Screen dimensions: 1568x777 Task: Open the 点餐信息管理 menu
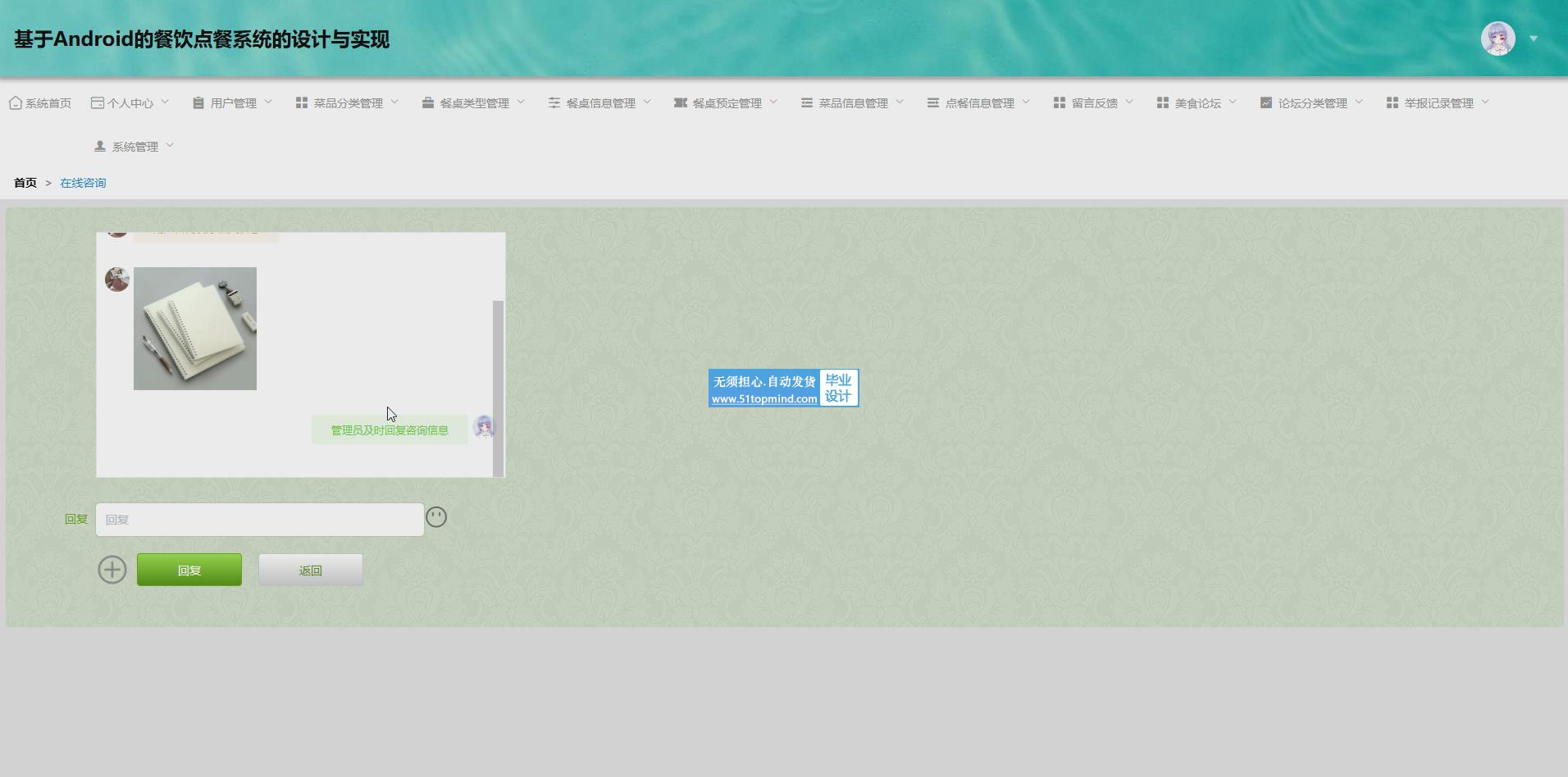click(x=978, y=103)
